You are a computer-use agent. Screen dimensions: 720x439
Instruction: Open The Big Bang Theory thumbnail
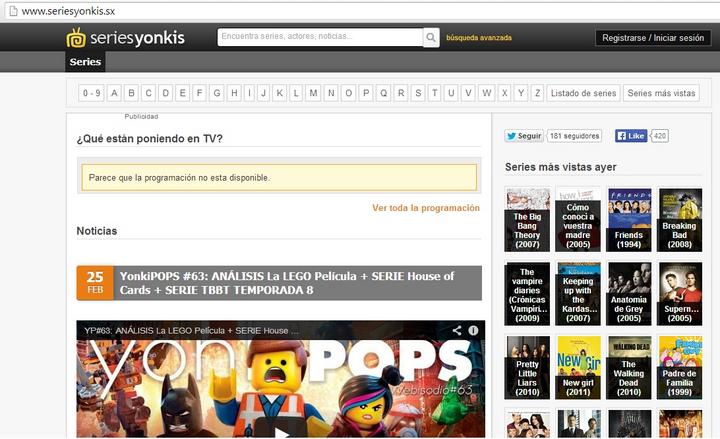pyautogui.click(x=527, y=219)
